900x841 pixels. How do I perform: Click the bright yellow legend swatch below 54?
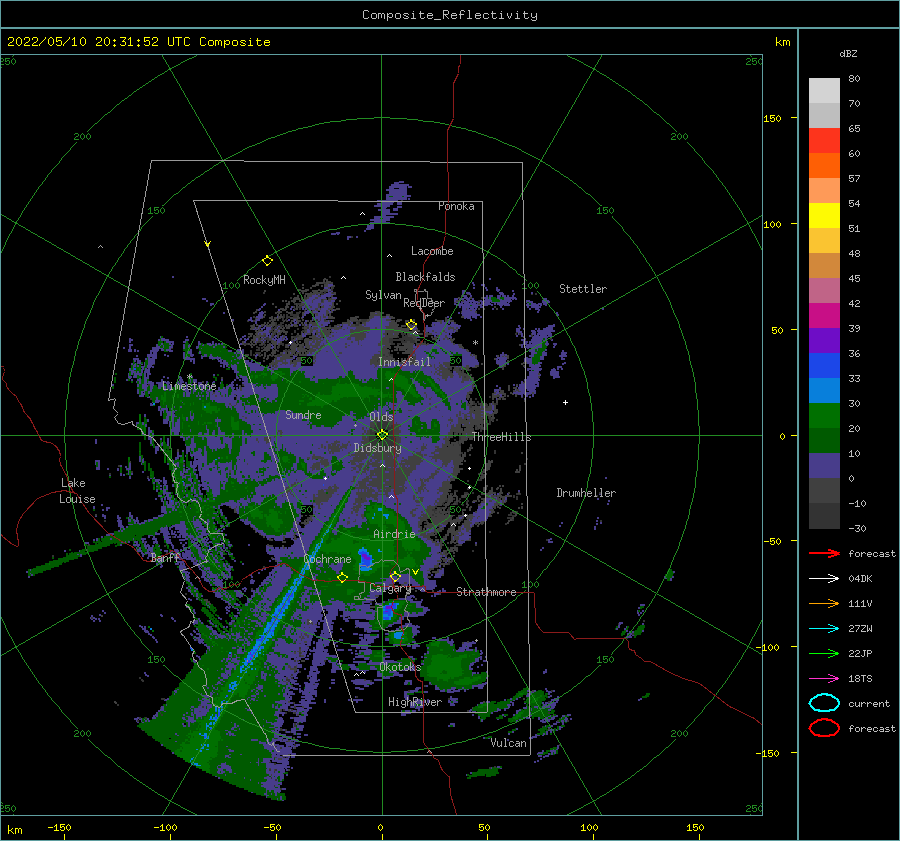point(824,216)
